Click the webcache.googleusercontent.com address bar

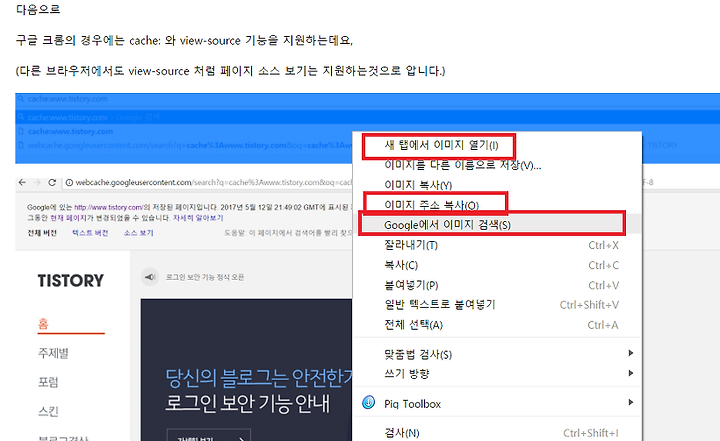click(209, 182)
